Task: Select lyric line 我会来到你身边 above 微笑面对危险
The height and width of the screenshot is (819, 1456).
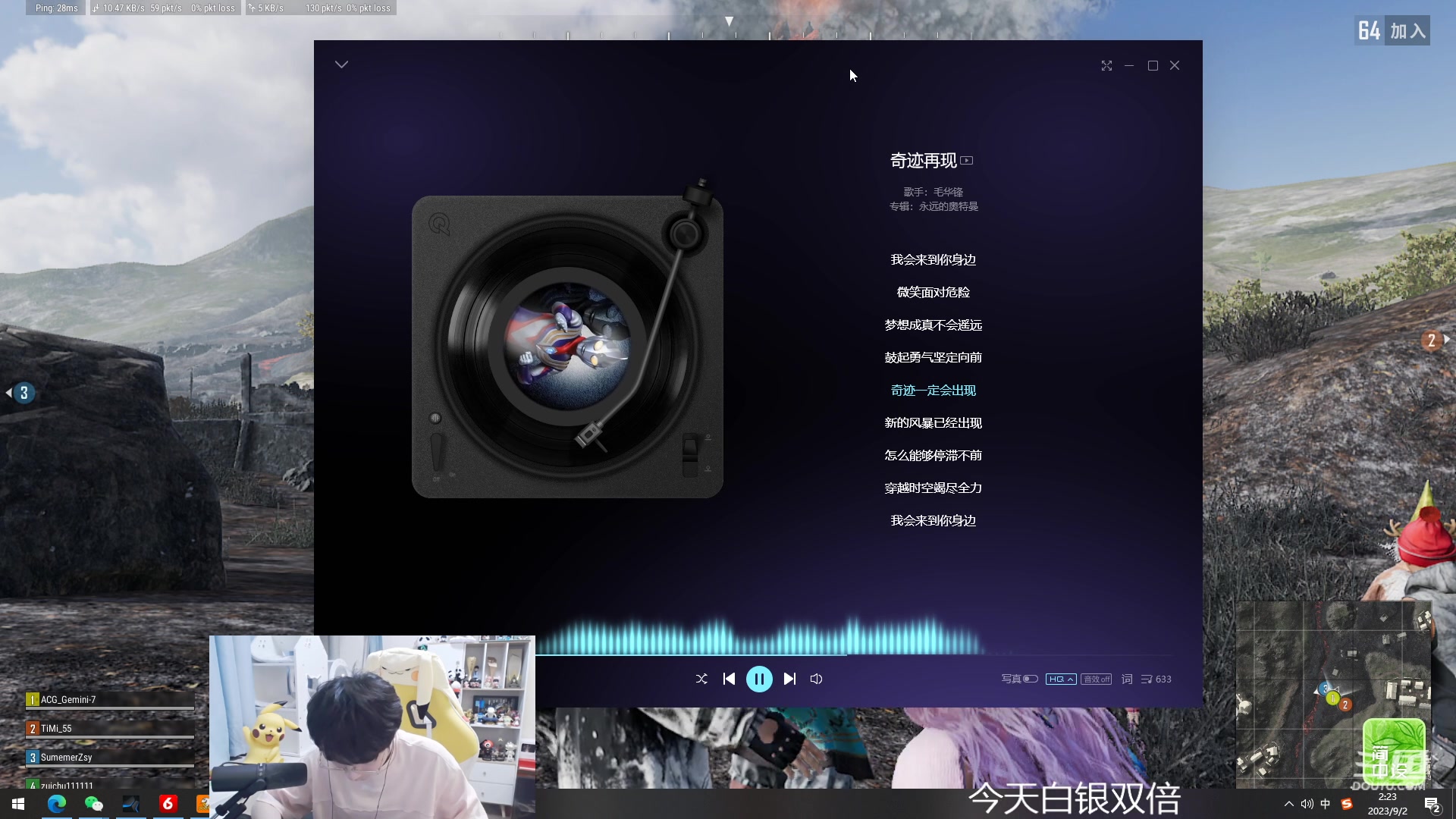Action: click(x=933, y=259)
